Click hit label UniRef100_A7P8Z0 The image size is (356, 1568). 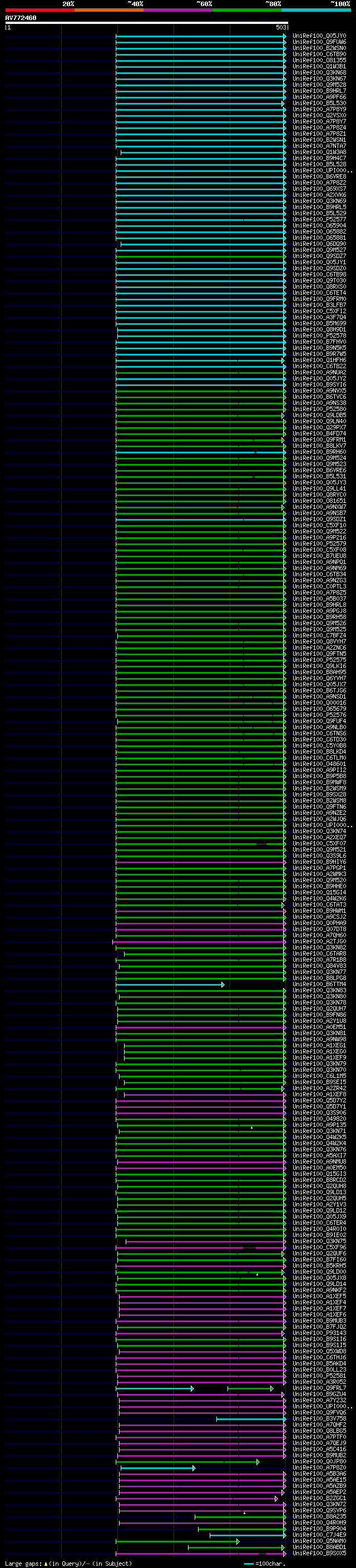click(319, 1467)
